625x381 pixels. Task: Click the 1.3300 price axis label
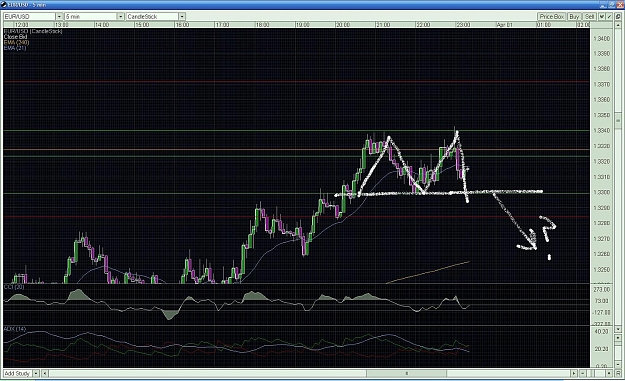pos(601,192)
